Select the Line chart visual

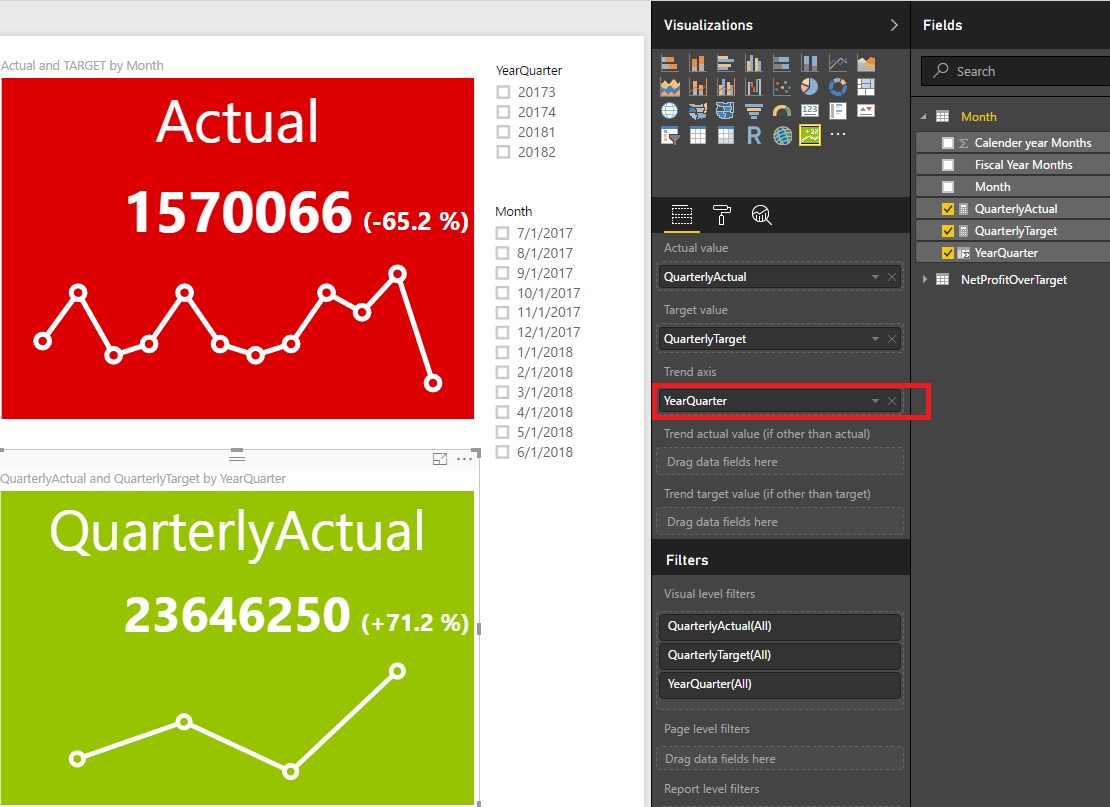pos(837,64)
